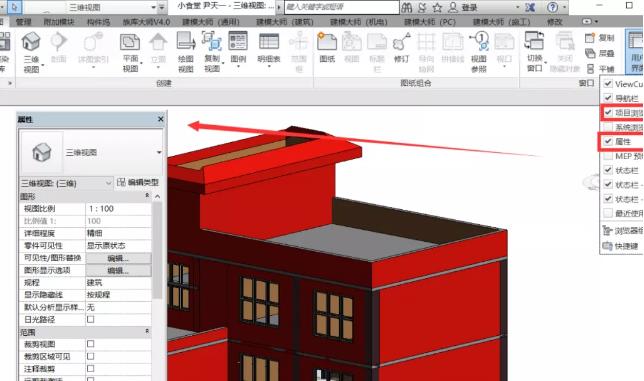Select the 平面视图 plan view tool

coord(130,42)
